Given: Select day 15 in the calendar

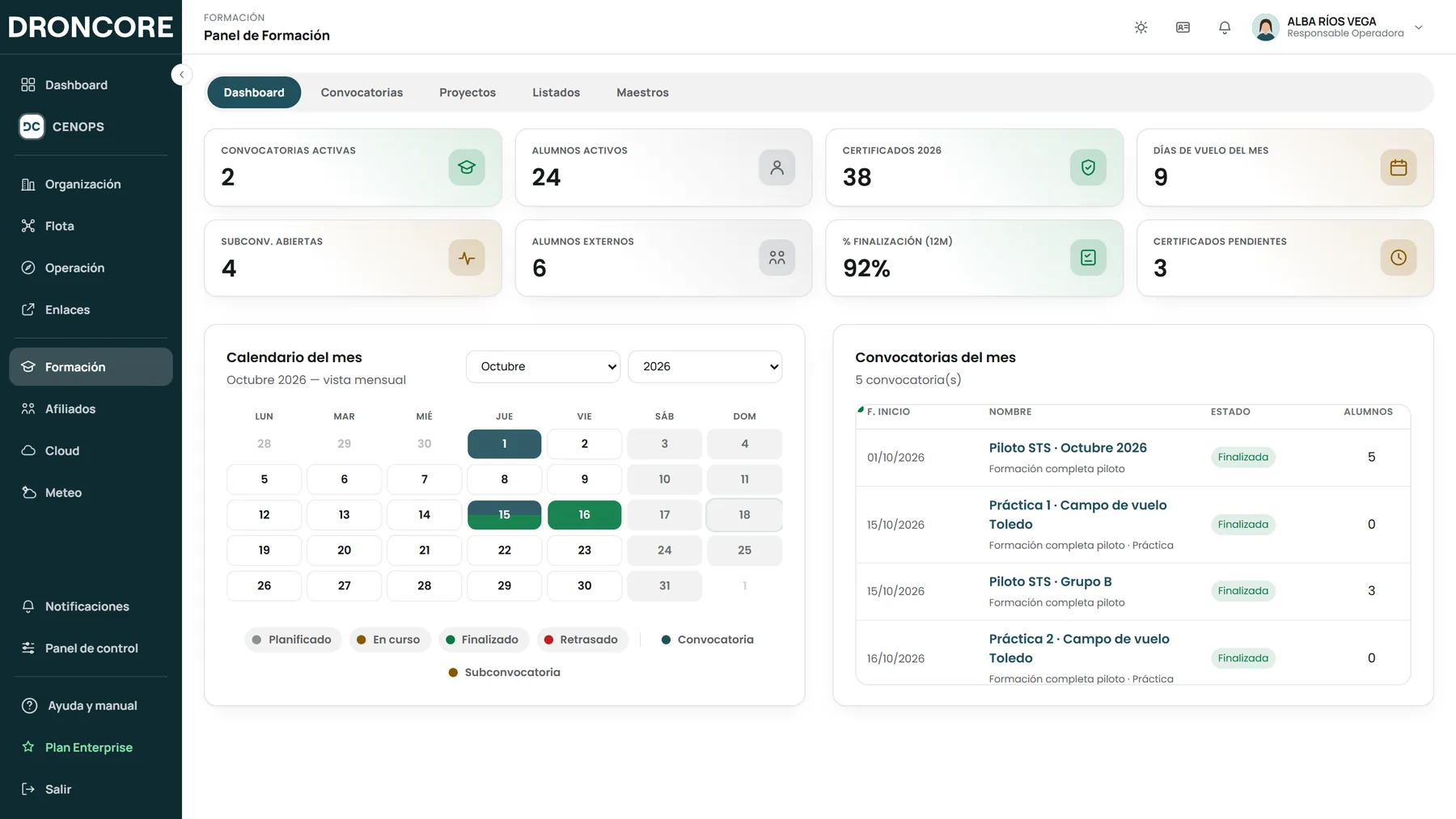Looking at the screenshot, I should pos(504,515).
